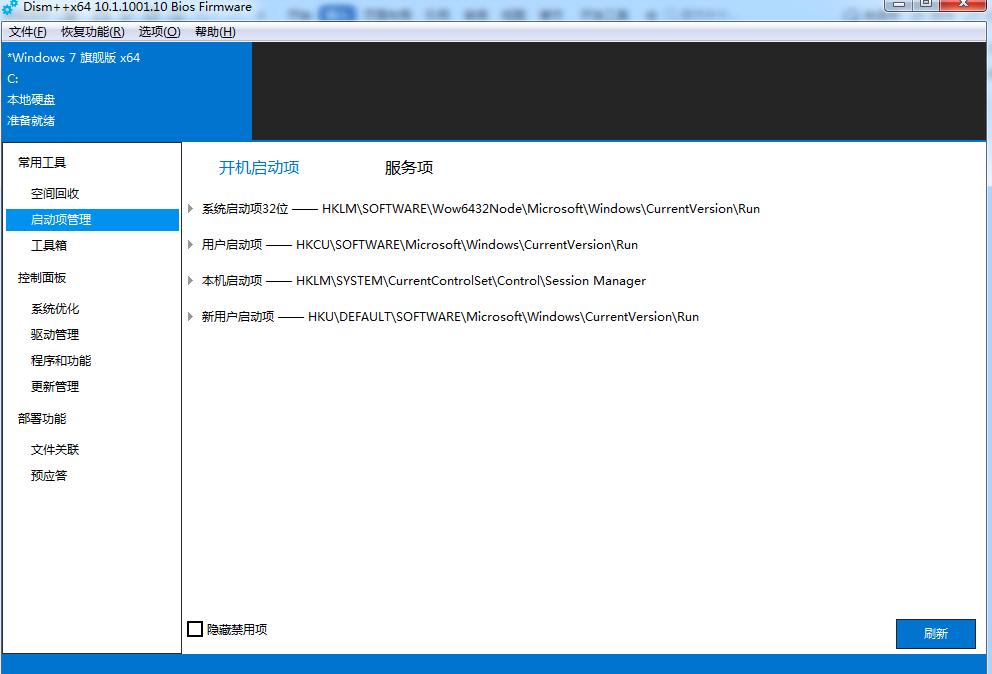Click the HKU\DEFAULT Run registry path

pos(504,317)
